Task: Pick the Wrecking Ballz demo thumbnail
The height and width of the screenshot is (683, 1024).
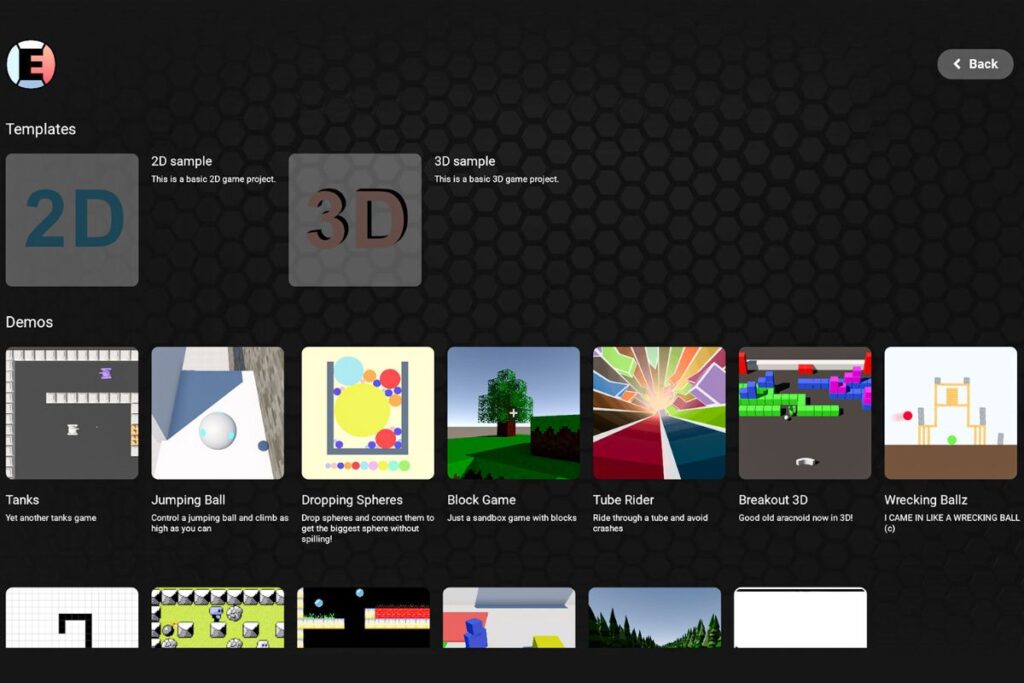Action: coord(950,413)
